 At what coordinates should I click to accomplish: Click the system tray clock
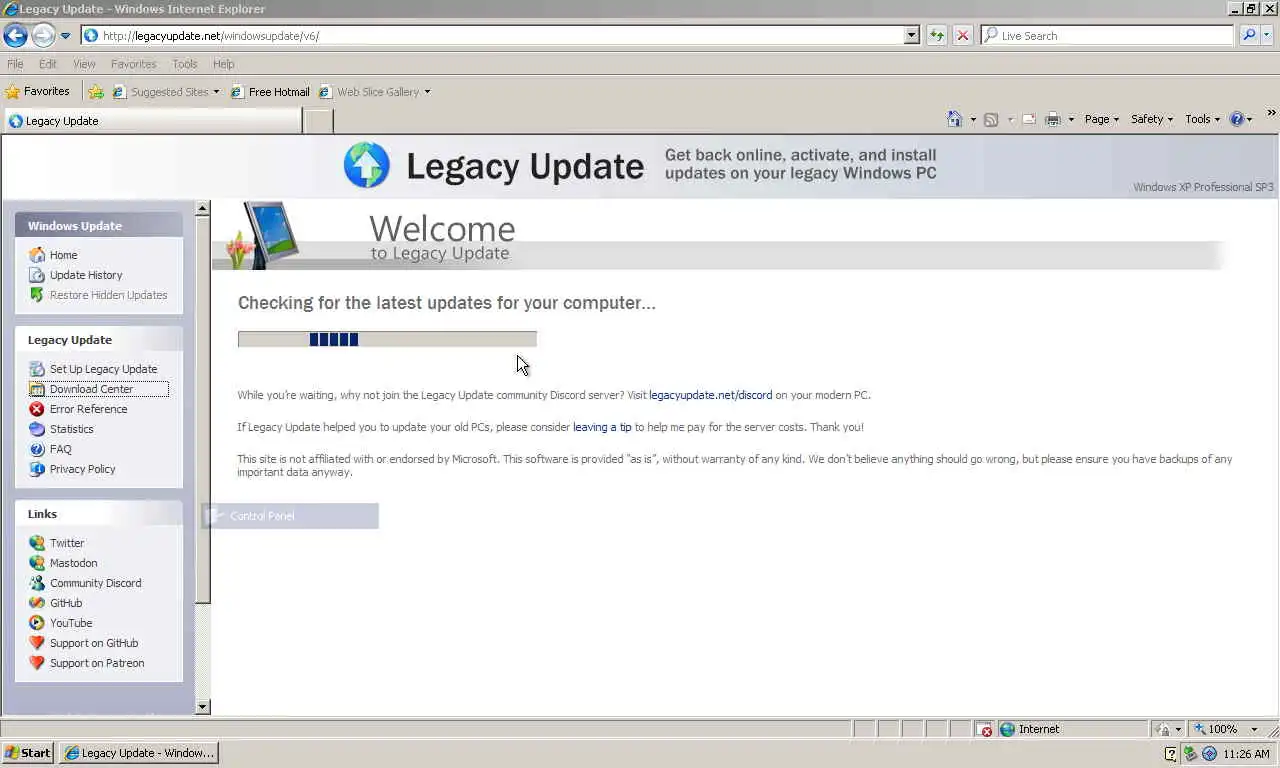pyautogui.click(x=1245, y=754)
